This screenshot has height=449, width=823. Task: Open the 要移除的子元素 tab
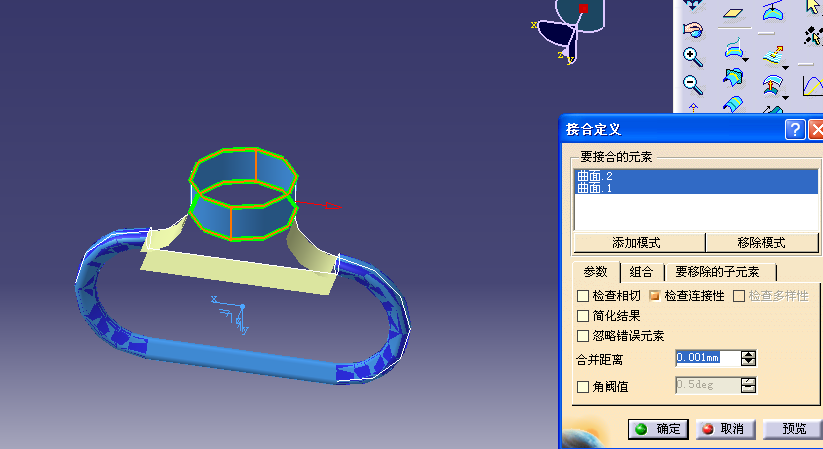click(718, 272)
